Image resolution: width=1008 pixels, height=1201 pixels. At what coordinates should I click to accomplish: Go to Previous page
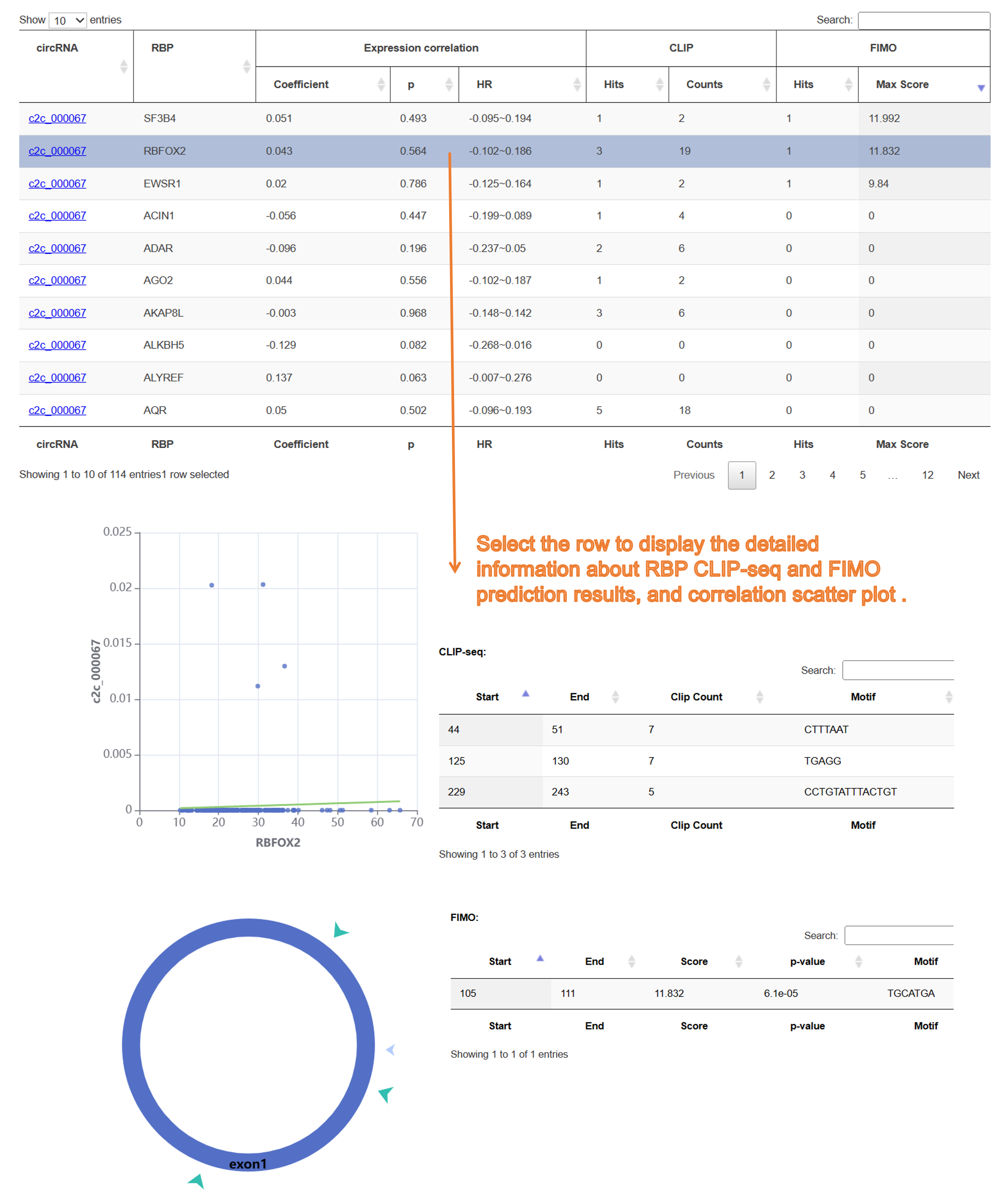click(x=693, y=475)
